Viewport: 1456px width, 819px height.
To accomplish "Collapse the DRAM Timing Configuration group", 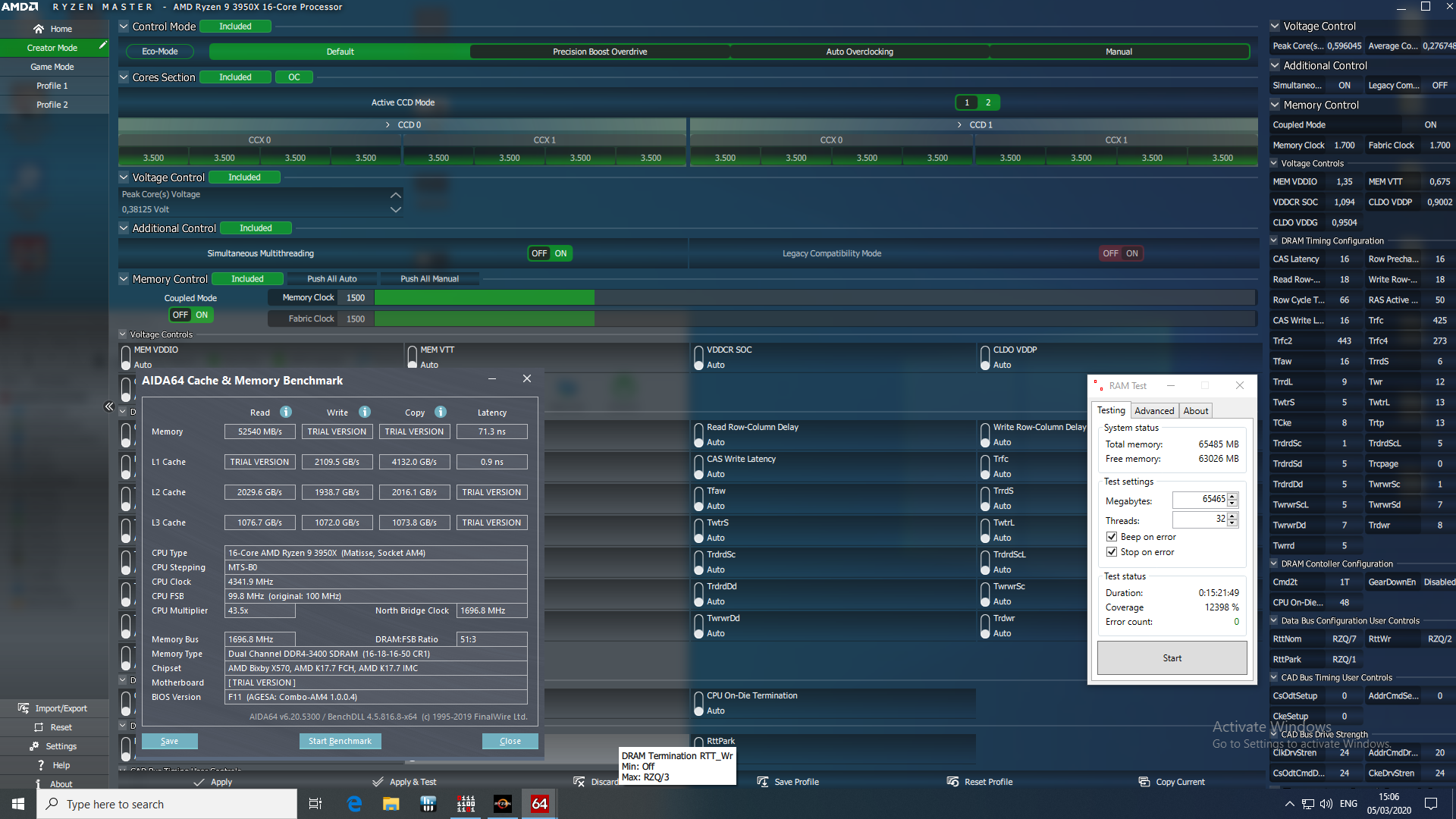I will pyautogui.click(x=1274, y=240).
